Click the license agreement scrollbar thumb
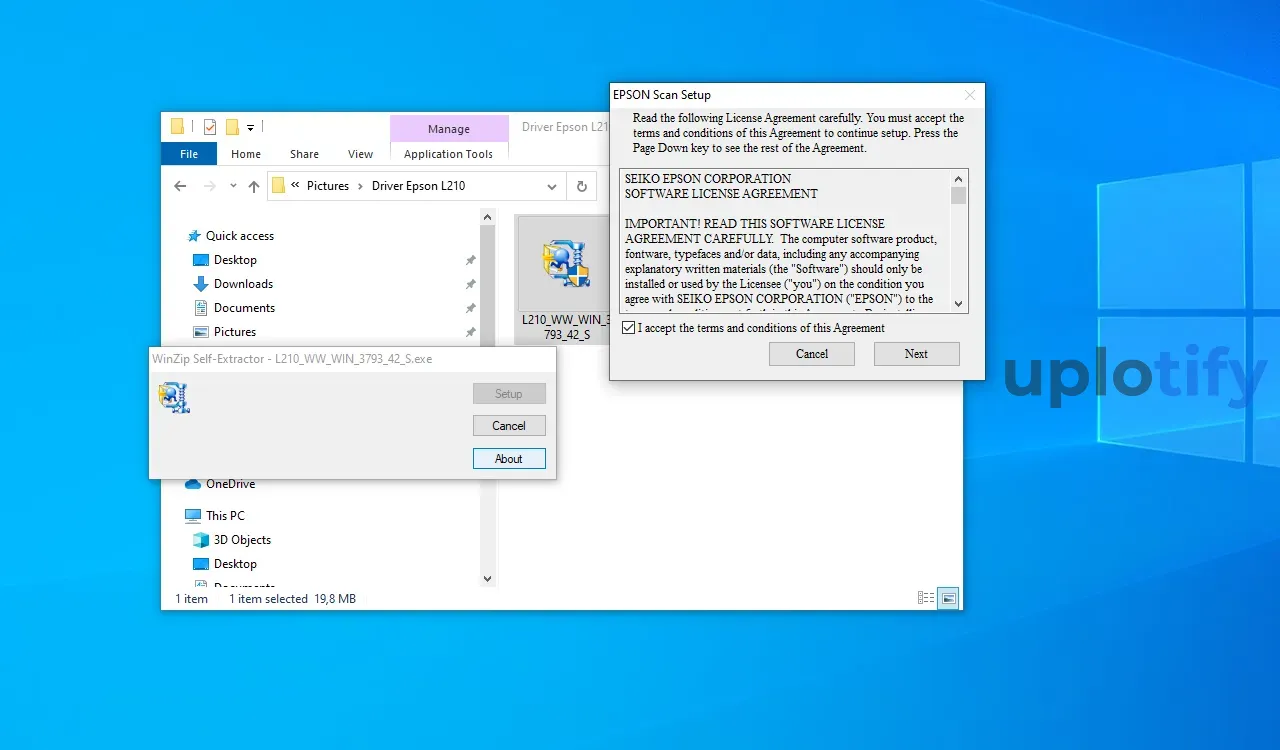This screenshot has width=1280, height=750. point(958,195)
